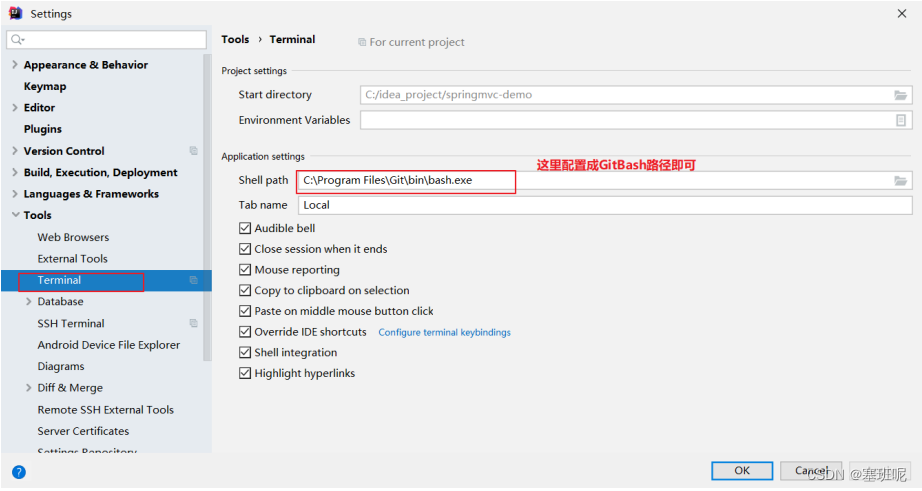Click project-level icon beside Terminal row
This screenshot has height=491, width=922.
click(x=193, y=280)
